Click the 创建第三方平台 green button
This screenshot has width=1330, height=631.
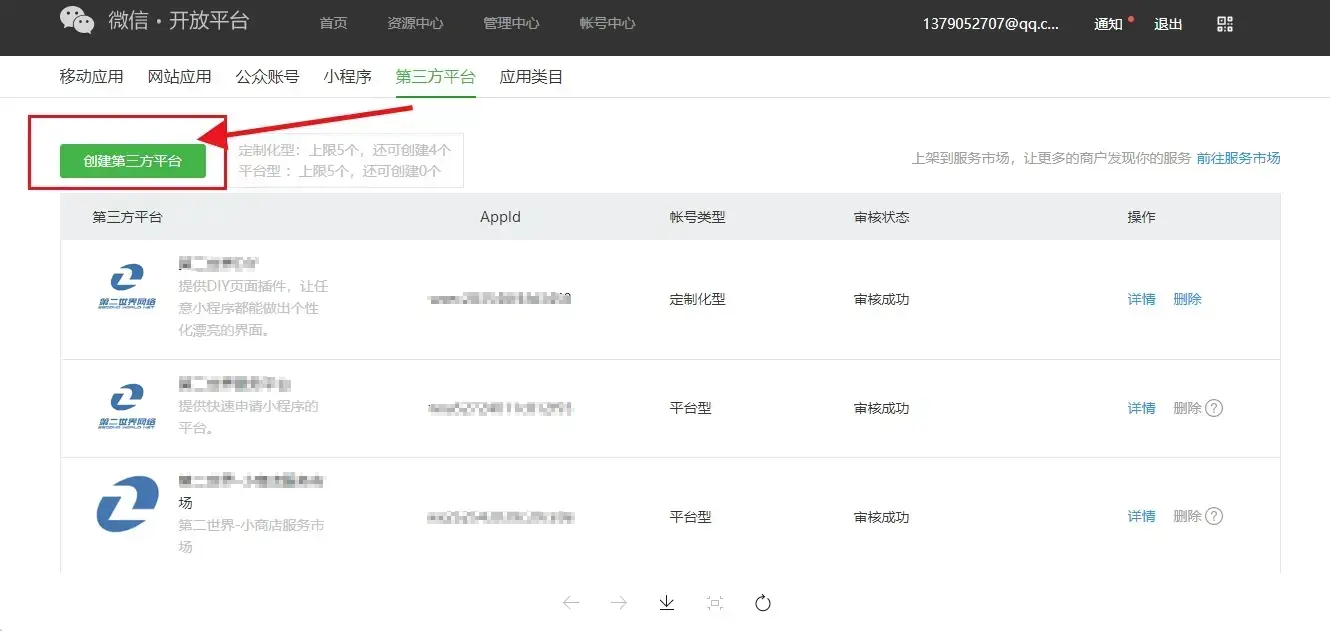click(133, 161)
